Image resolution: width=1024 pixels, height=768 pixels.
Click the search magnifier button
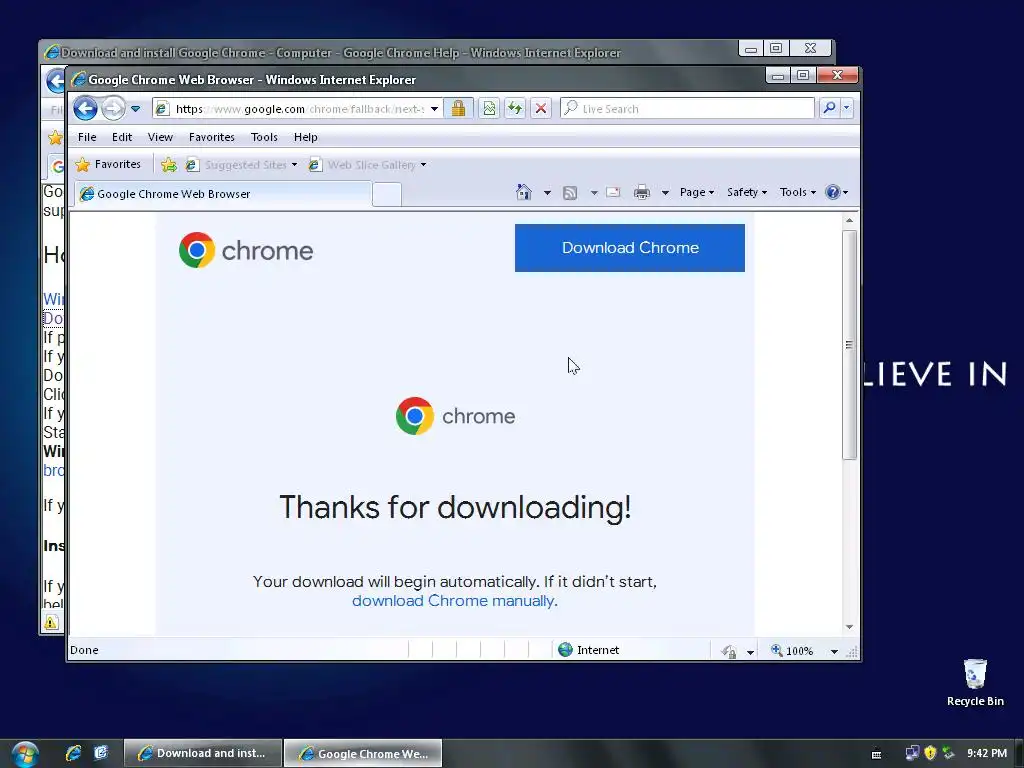click(x=829, y=108)
